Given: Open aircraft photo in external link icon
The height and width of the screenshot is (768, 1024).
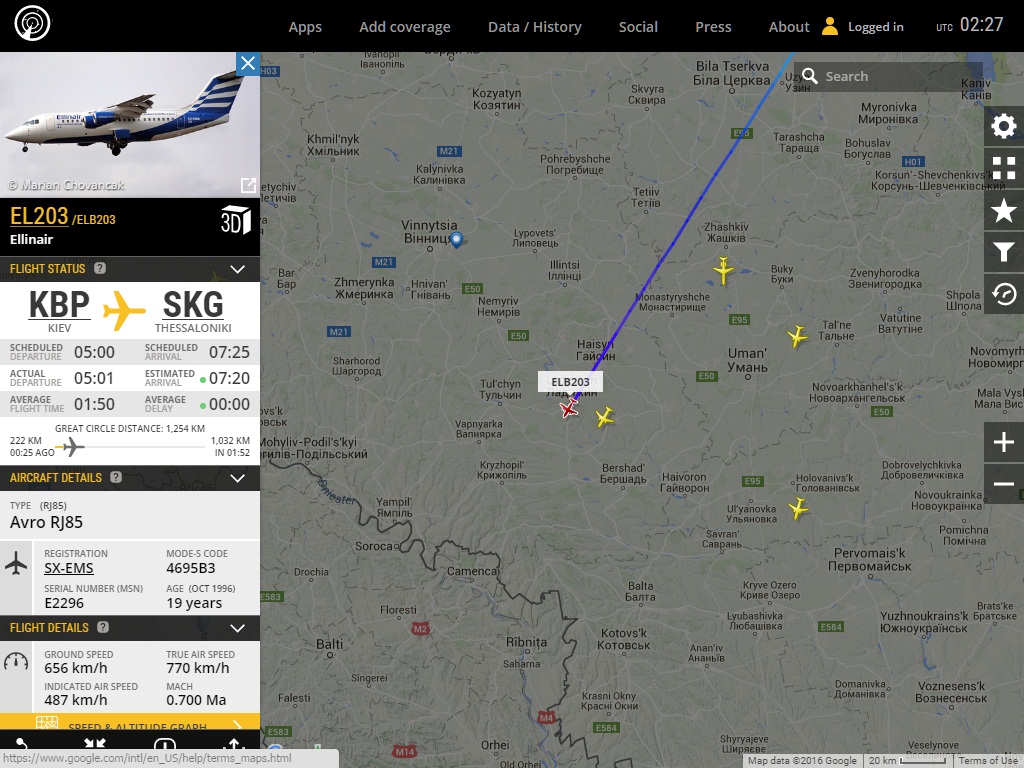Looking at the screenshot, I should (x=248, y=185).
